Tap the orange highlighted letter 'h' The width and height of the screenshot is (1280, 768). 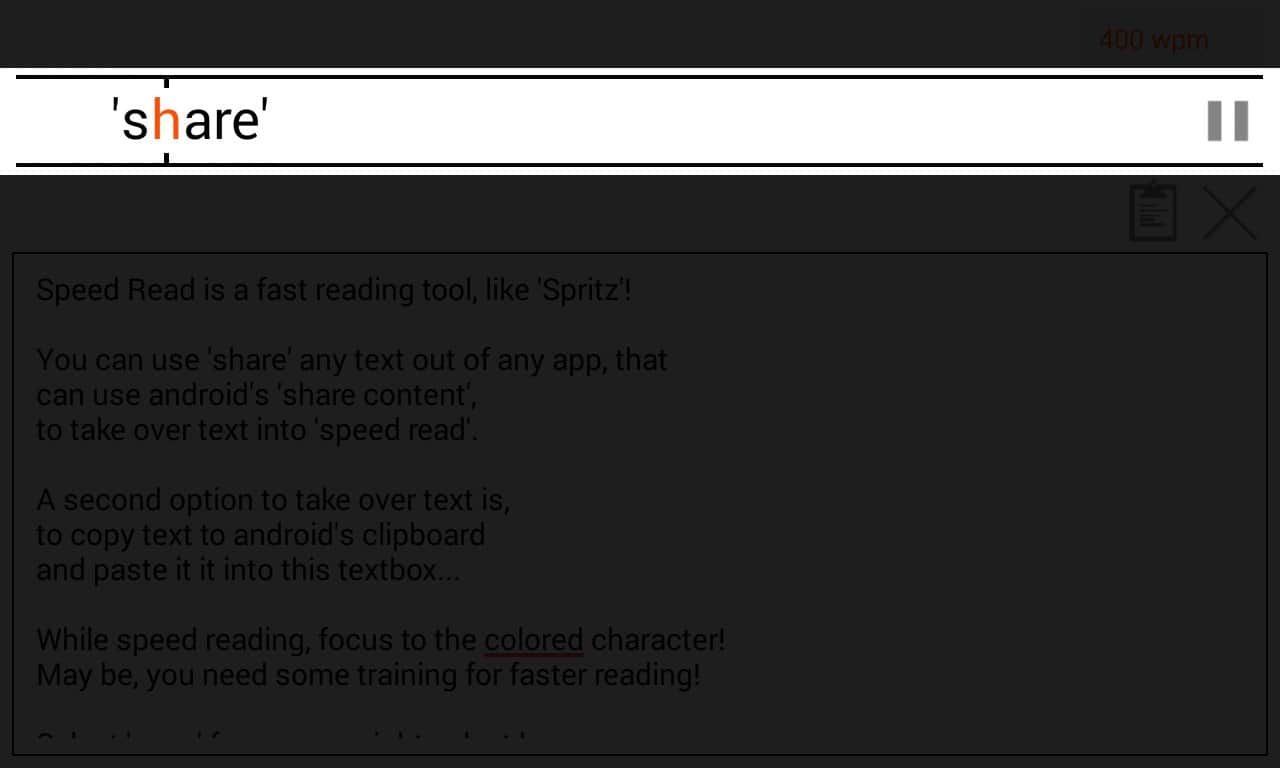click(x=167, y=121)
